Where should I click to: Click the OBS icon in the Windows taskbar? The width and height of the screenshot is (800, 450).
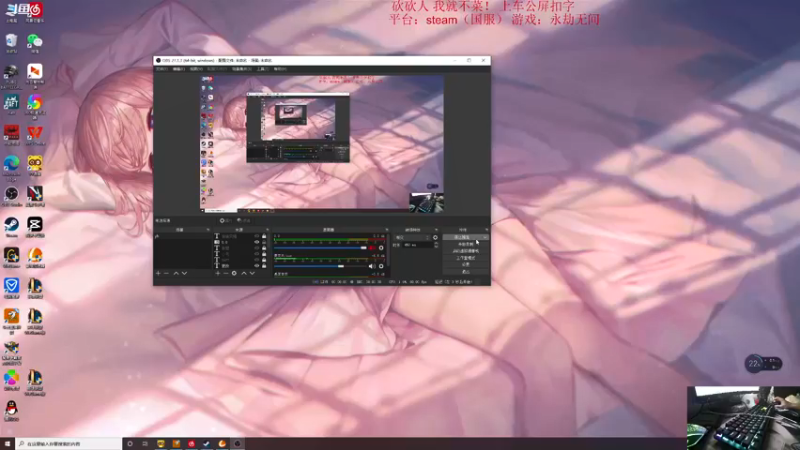pos(237,444)
